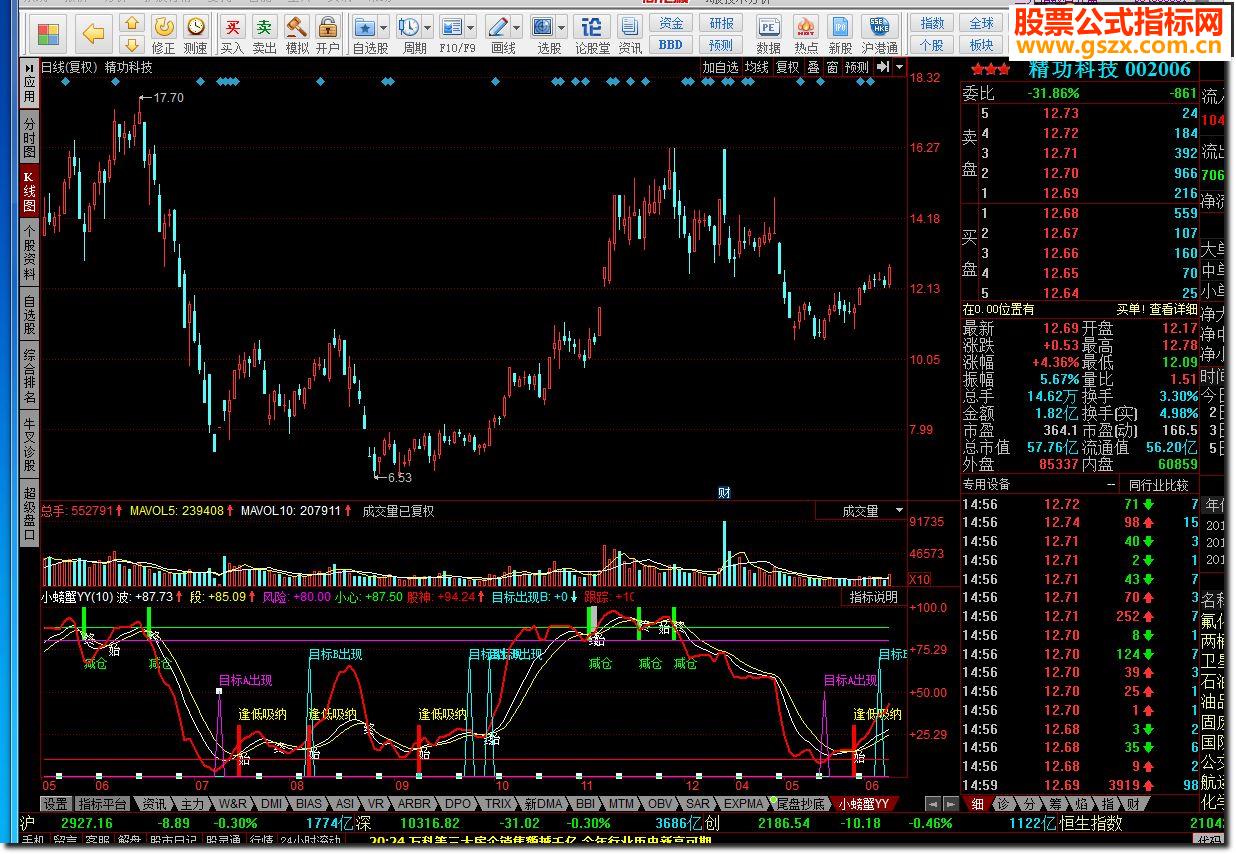Switch to 分时图 sidebar tab
The image size is (1236, 854).
pos(29,138)
